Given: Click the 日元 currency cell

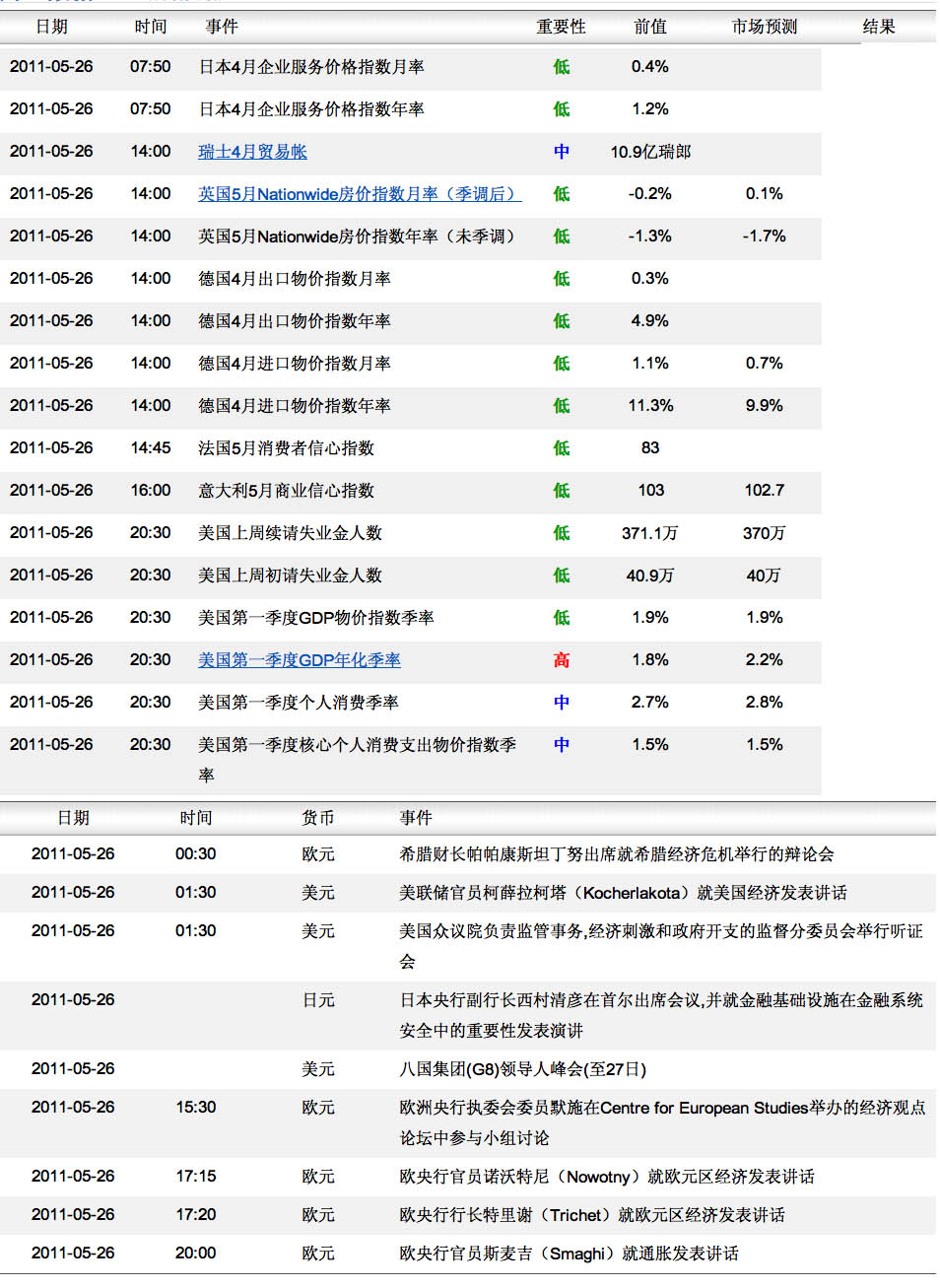Looking at the screenshot, I should (318, 1000).
